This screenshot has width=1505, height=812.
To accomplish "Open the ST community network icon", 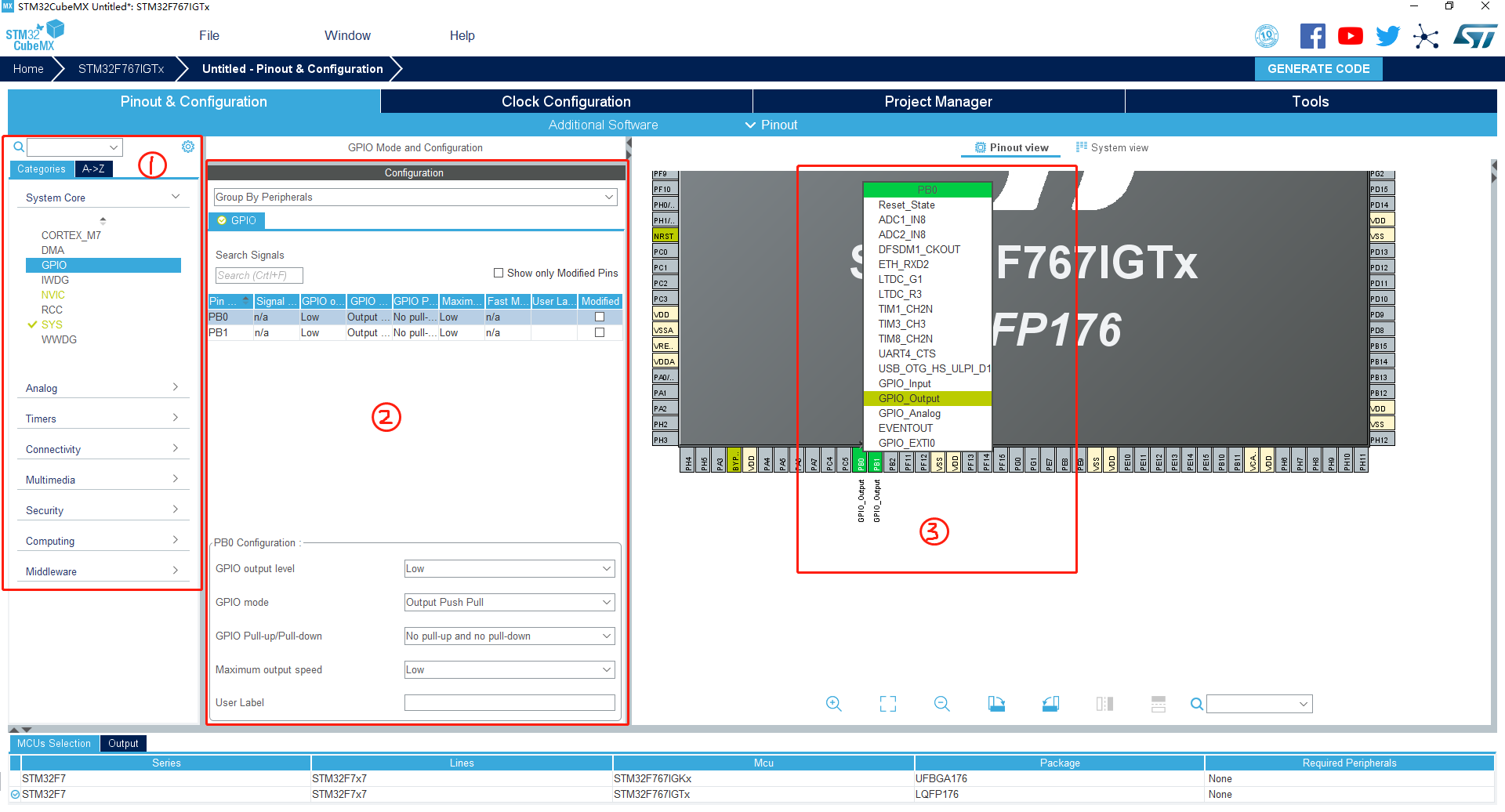I will click(1426, 36).
